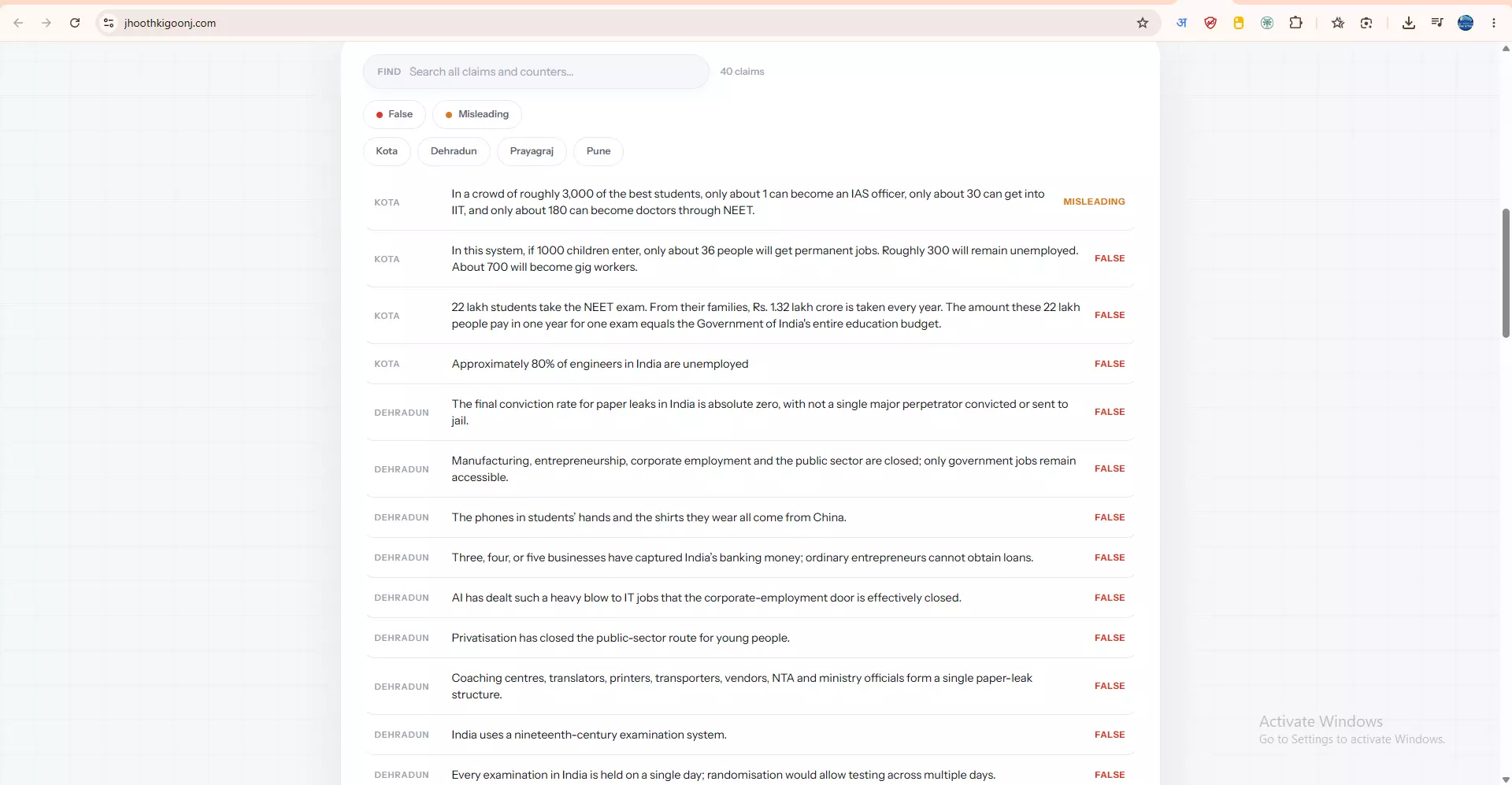Click the scrollbar up arrow

(x=1506, y=49)
